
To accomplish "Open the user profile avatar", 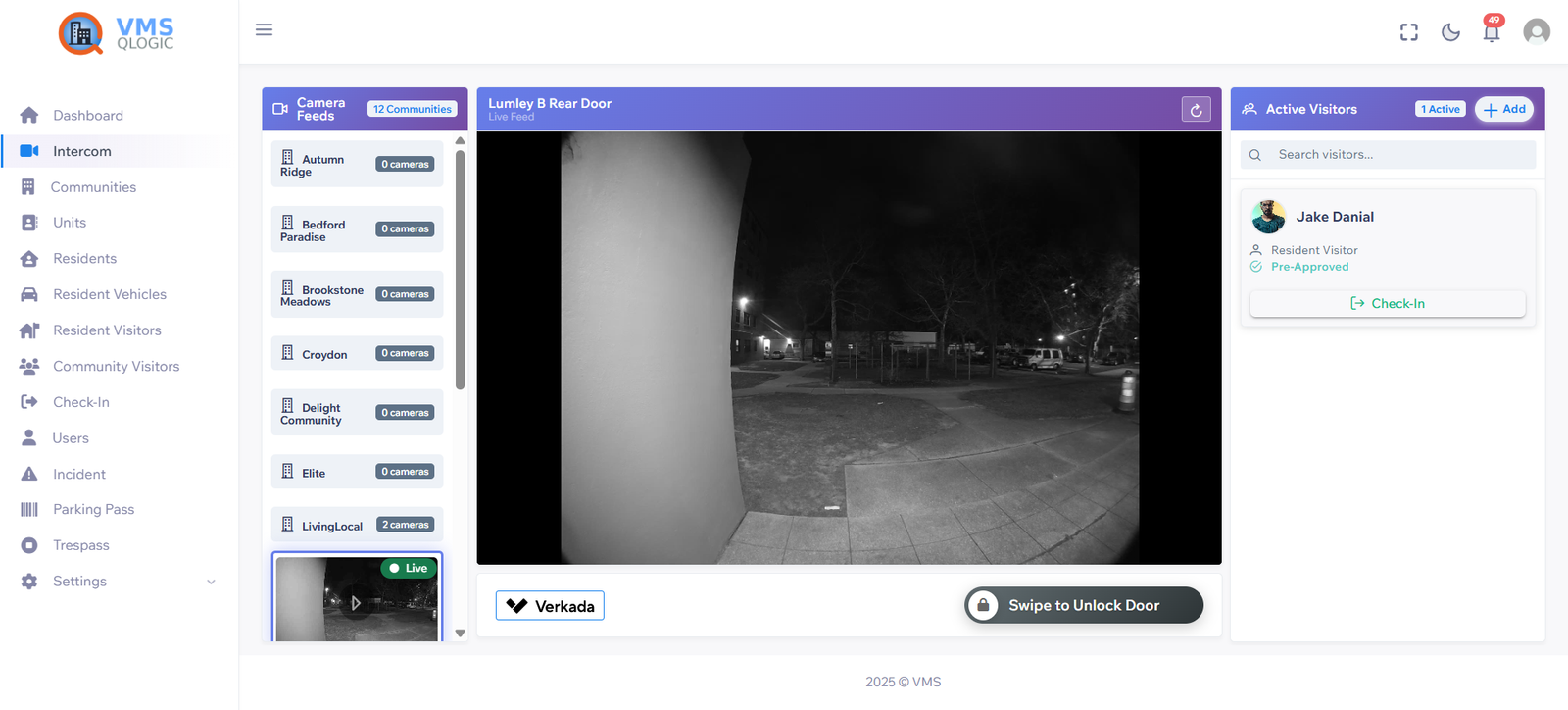I will pyautogui.click(x=1536, y=32).
